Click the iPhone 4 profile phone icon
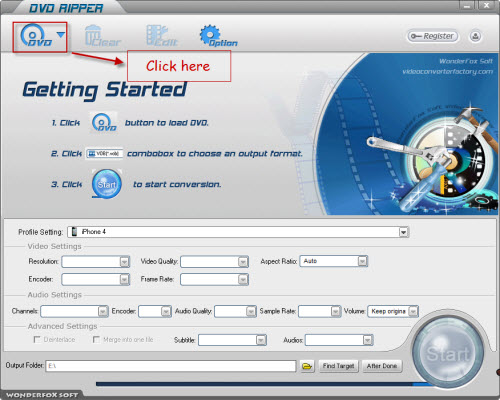The image size is (500, 400). [74, 232]
